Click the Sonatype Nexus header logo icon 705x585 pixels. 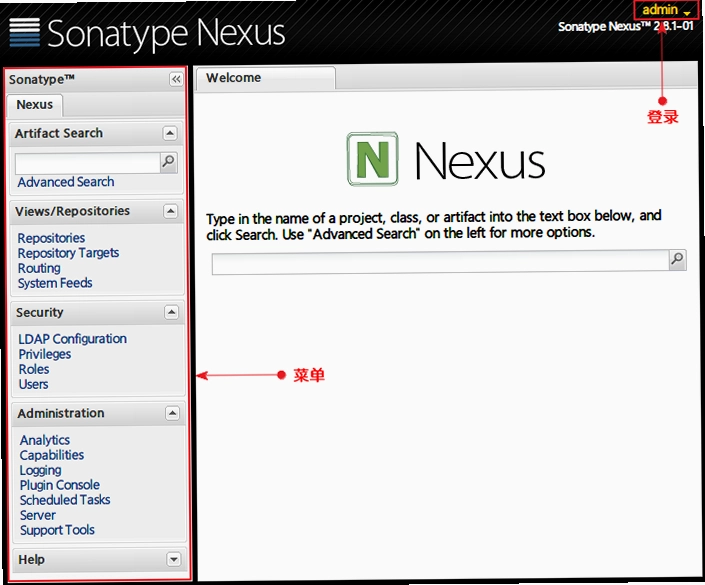pos(24,32)
